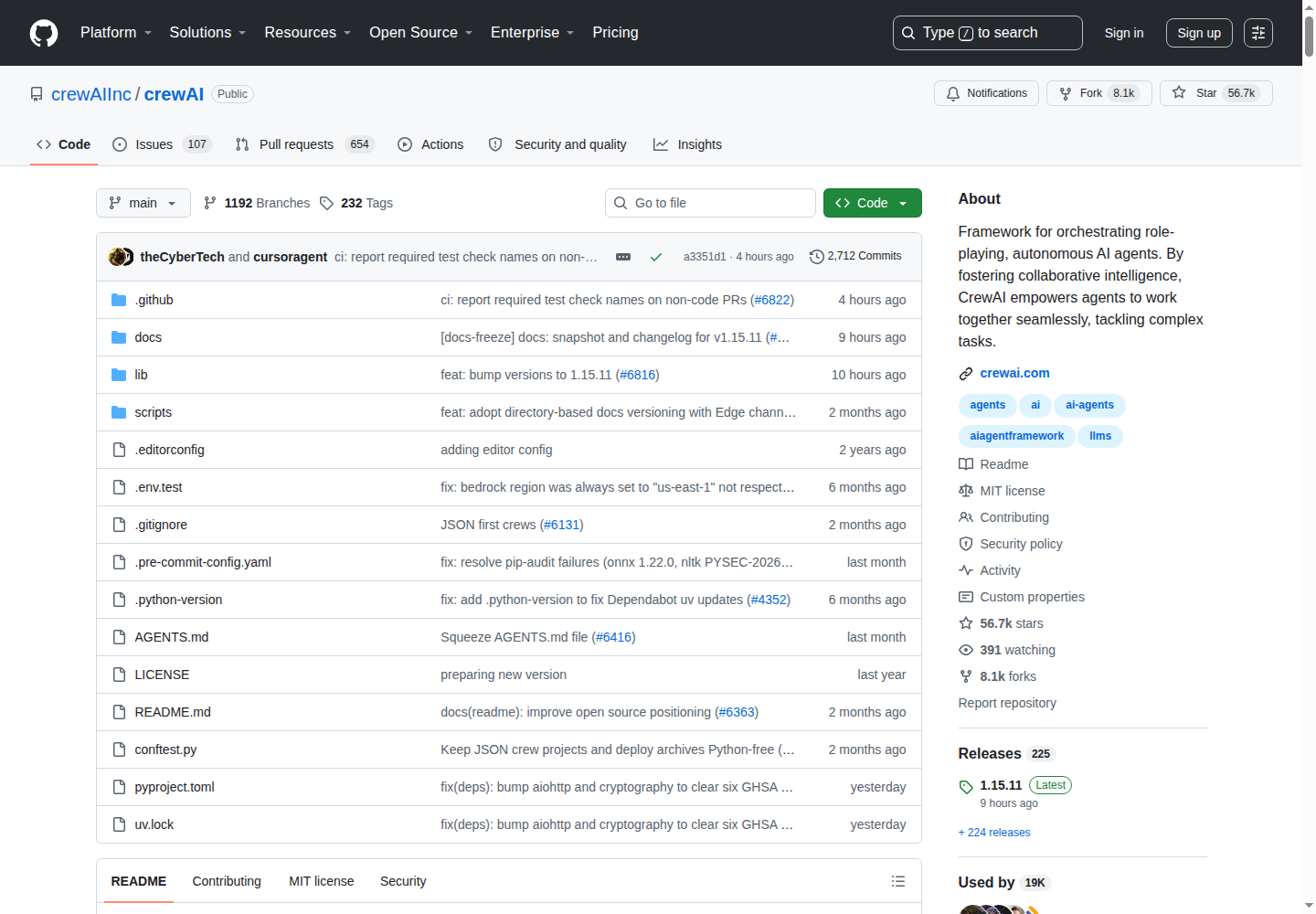This screenshot has height=914, width=1316.
Task: Open the green Code dropdown button
Action: coord(873,203)
